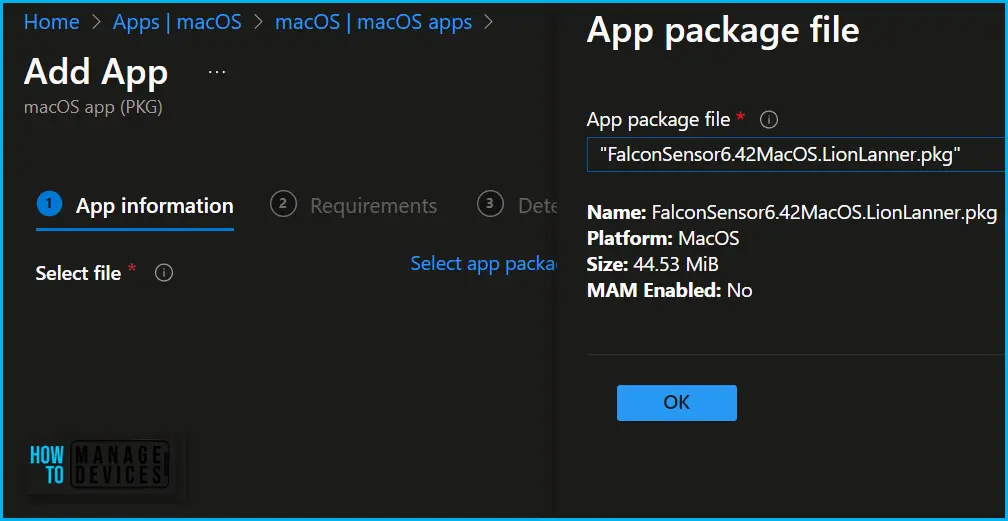Click the macOS app (PKG) subtitle text
Image resolution: width=1008 pixels, height=521 pixels.
(93, 107)
